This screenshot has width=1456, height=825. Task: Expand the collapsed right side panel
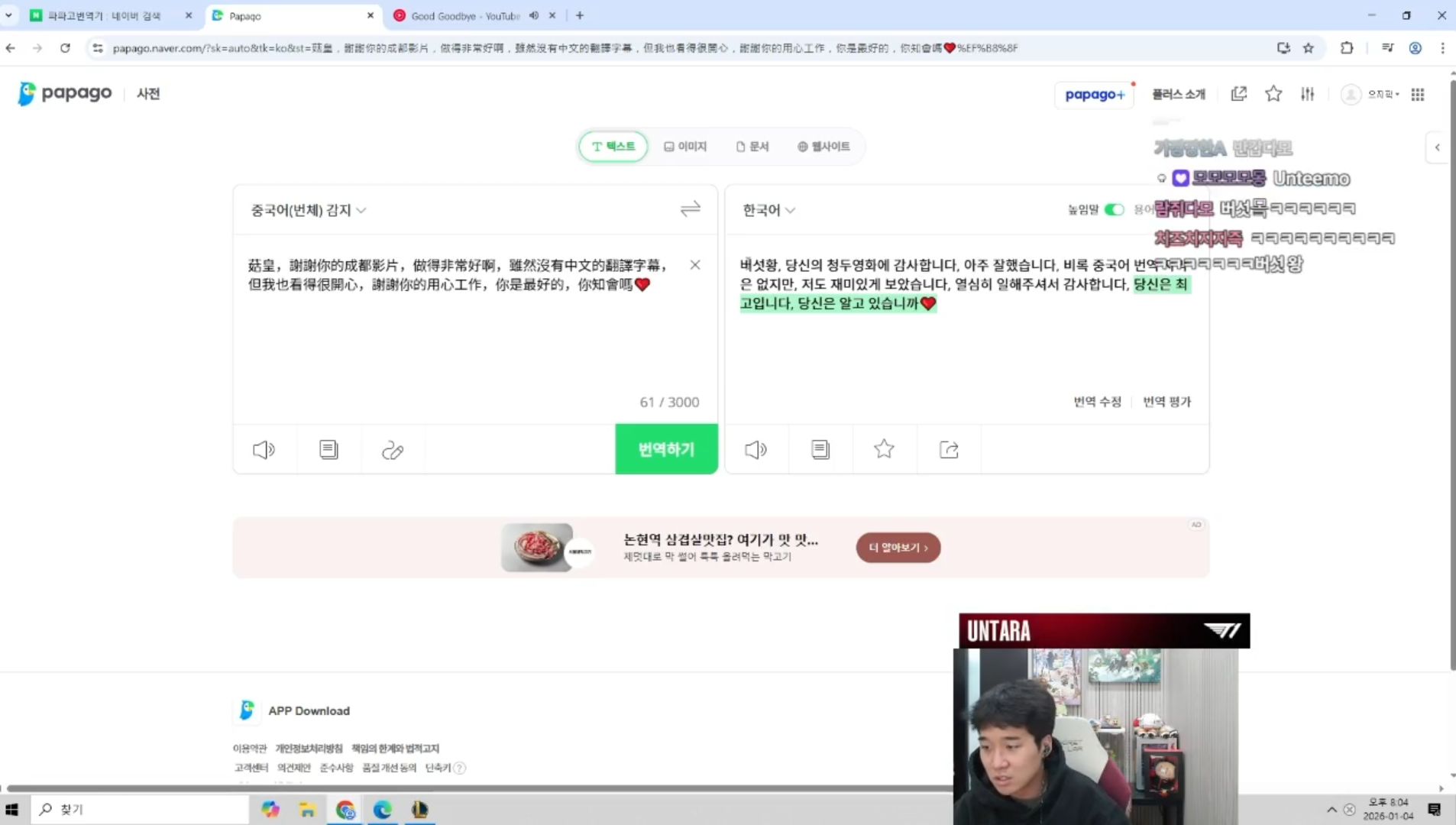[1437, 147]
